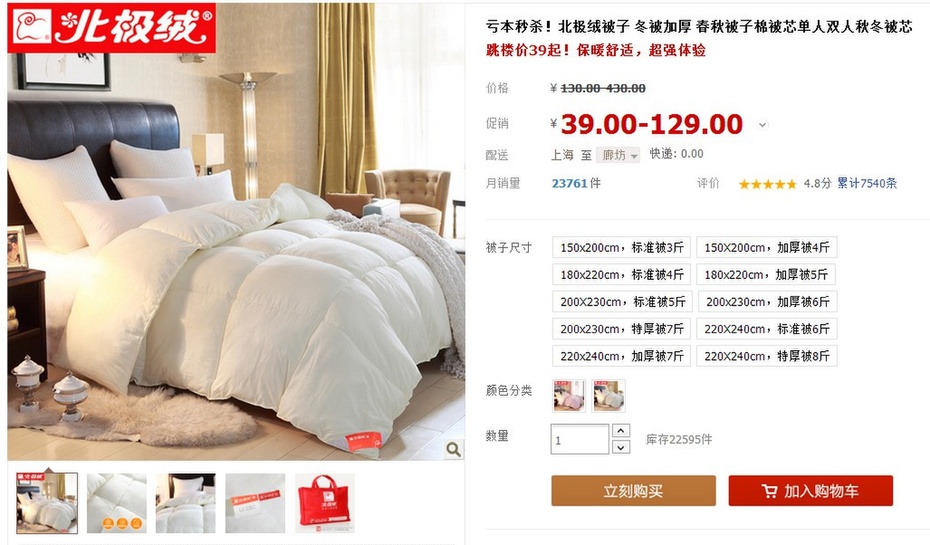Select the grey duvet color swatch
Viewport: 930px width, 545px height.
point(609,396)
